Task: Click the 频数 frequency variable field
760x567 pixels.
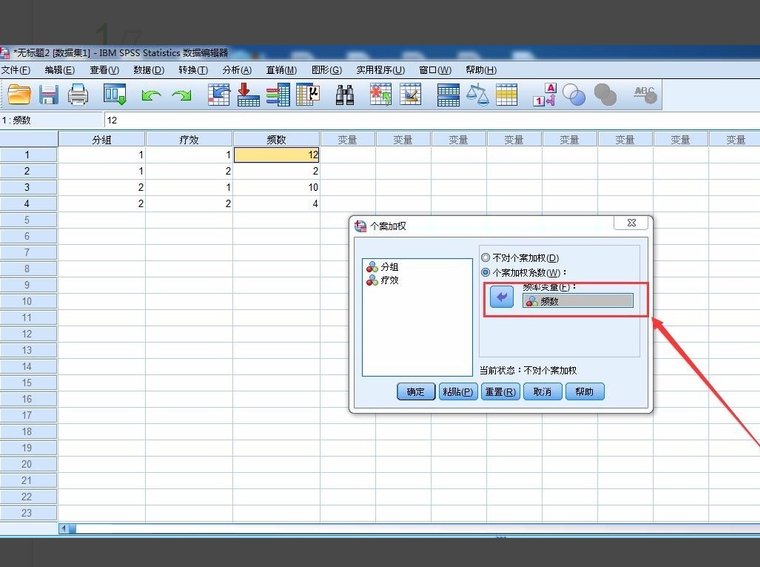Action: 578,301
